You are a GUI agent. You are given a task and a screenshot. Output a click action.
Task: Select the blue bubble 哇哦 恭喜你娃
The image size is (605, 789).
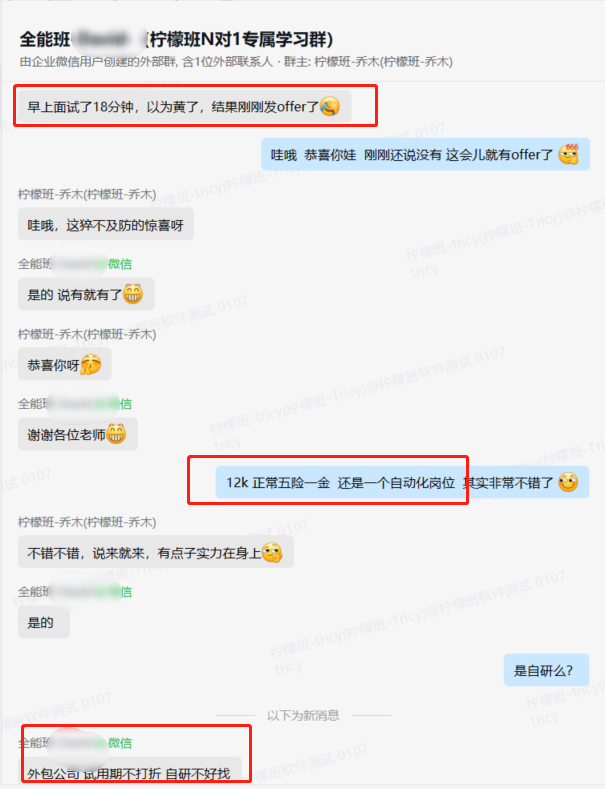click(x=425, y=154)
